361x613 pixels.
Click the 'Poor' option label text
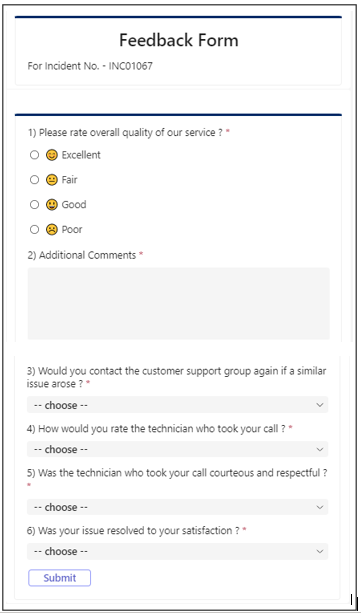tap(72, 229)
